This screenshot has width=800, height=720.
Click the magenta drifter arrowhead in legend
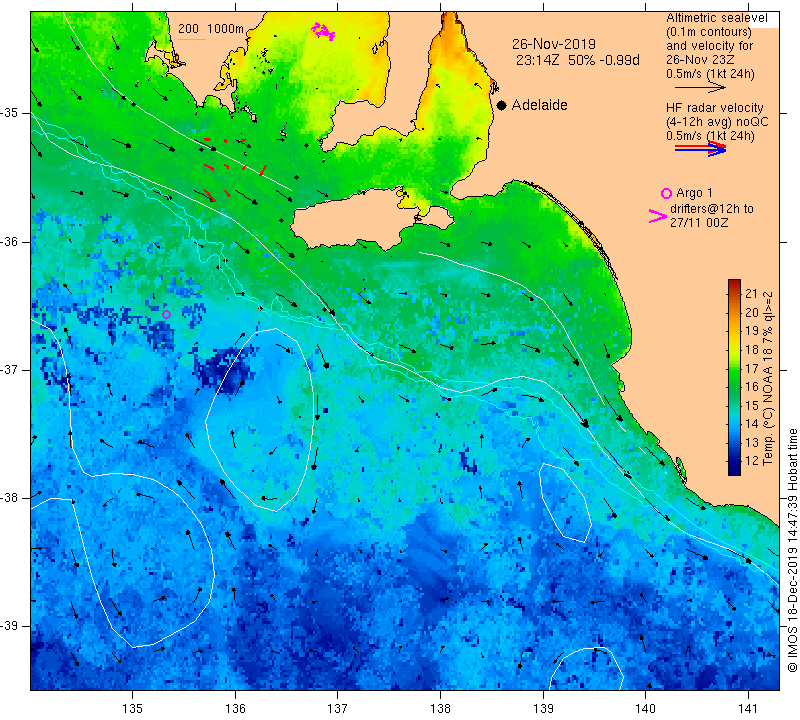(x=657, y=216)
